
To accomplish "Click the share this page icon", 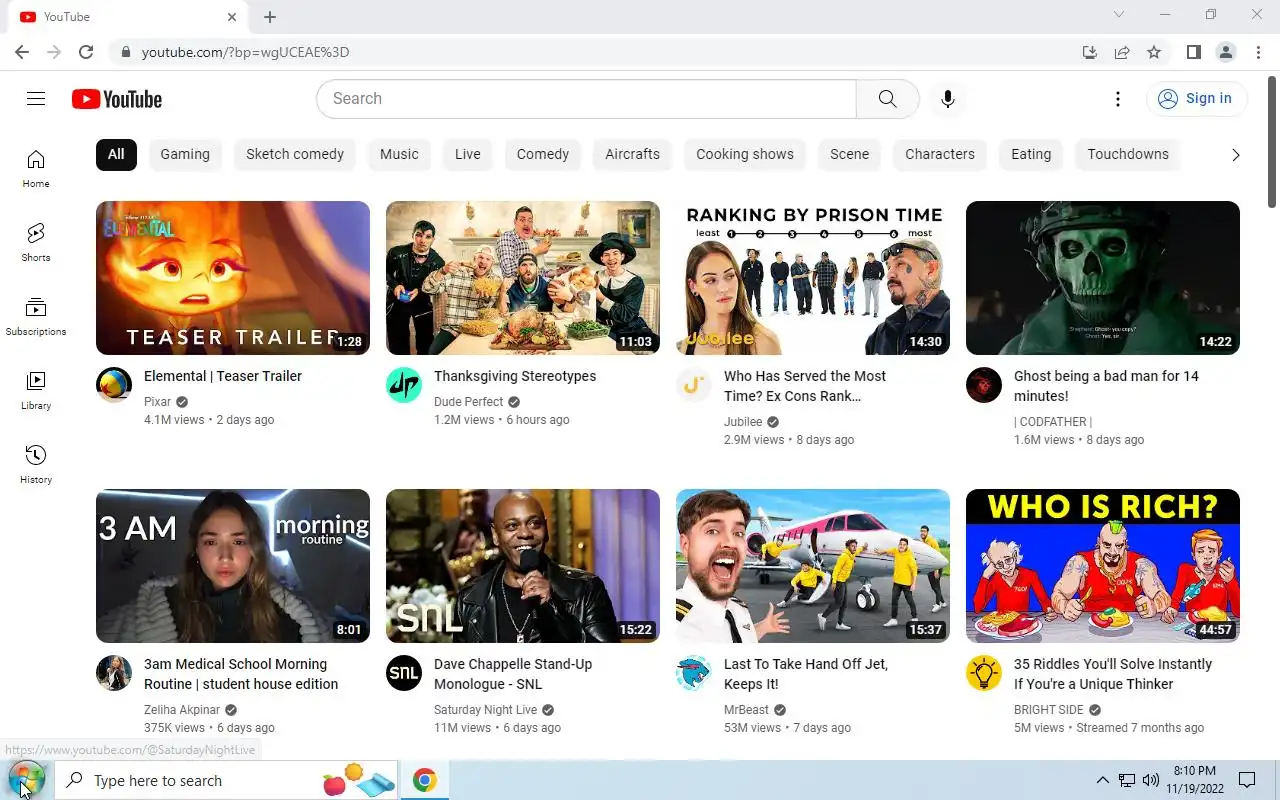I will point(1122,52).
